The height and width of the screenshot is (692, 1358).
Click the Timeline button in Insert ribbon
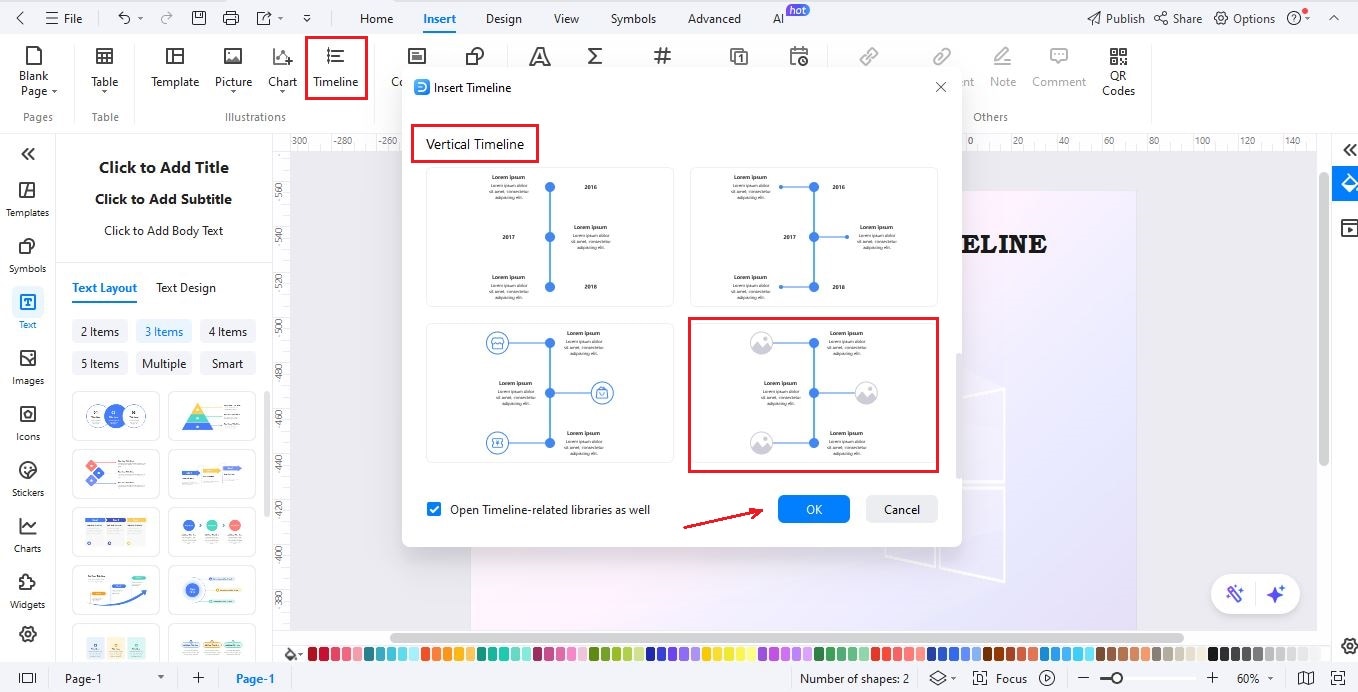coord(336,68)
